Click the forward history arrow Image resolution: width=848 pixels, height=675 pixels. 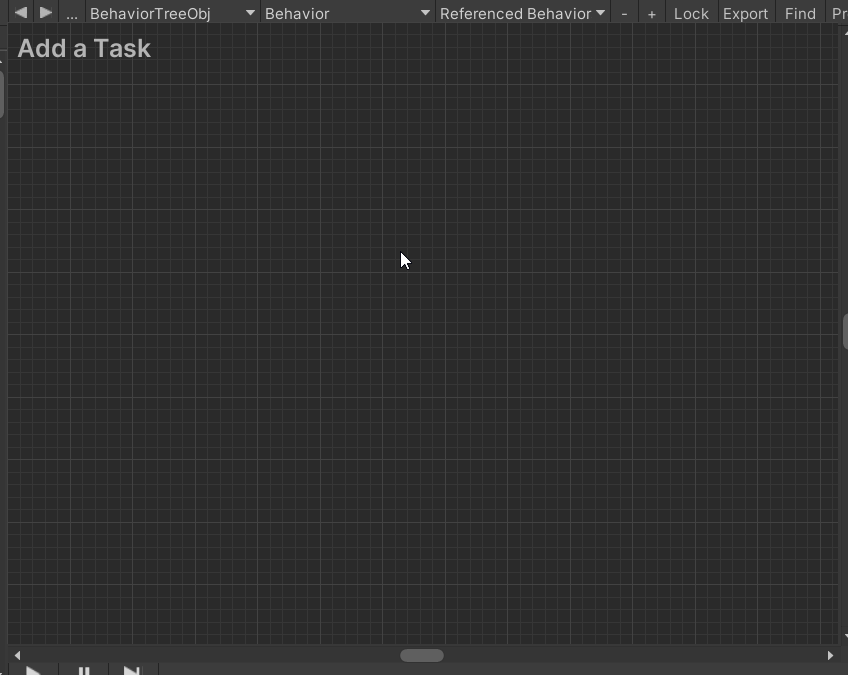click(46, 13)
